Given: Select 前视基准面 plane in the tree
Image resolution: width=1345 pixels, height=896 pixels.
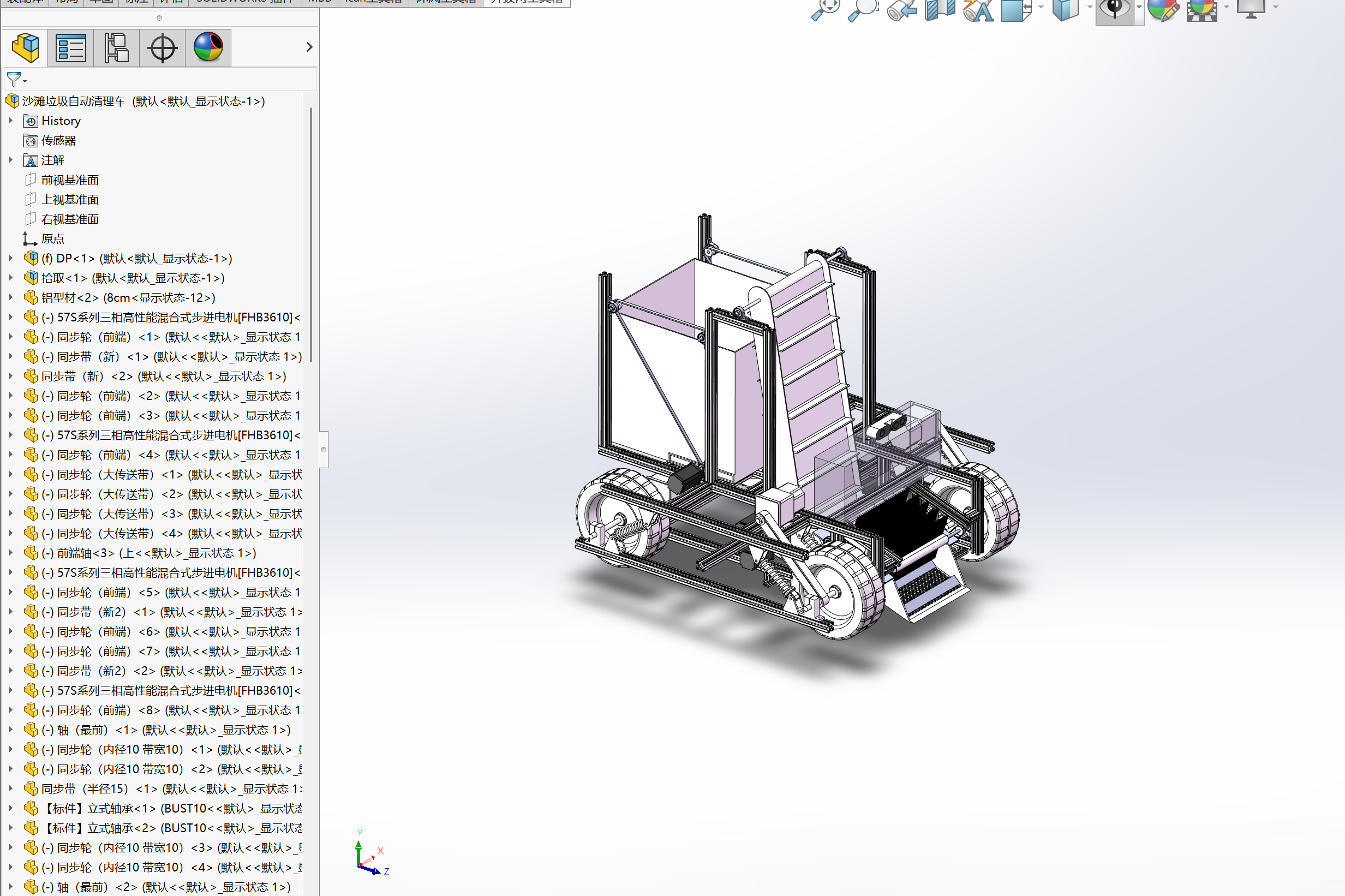Looking at the screenshot, I should [70, 180].
